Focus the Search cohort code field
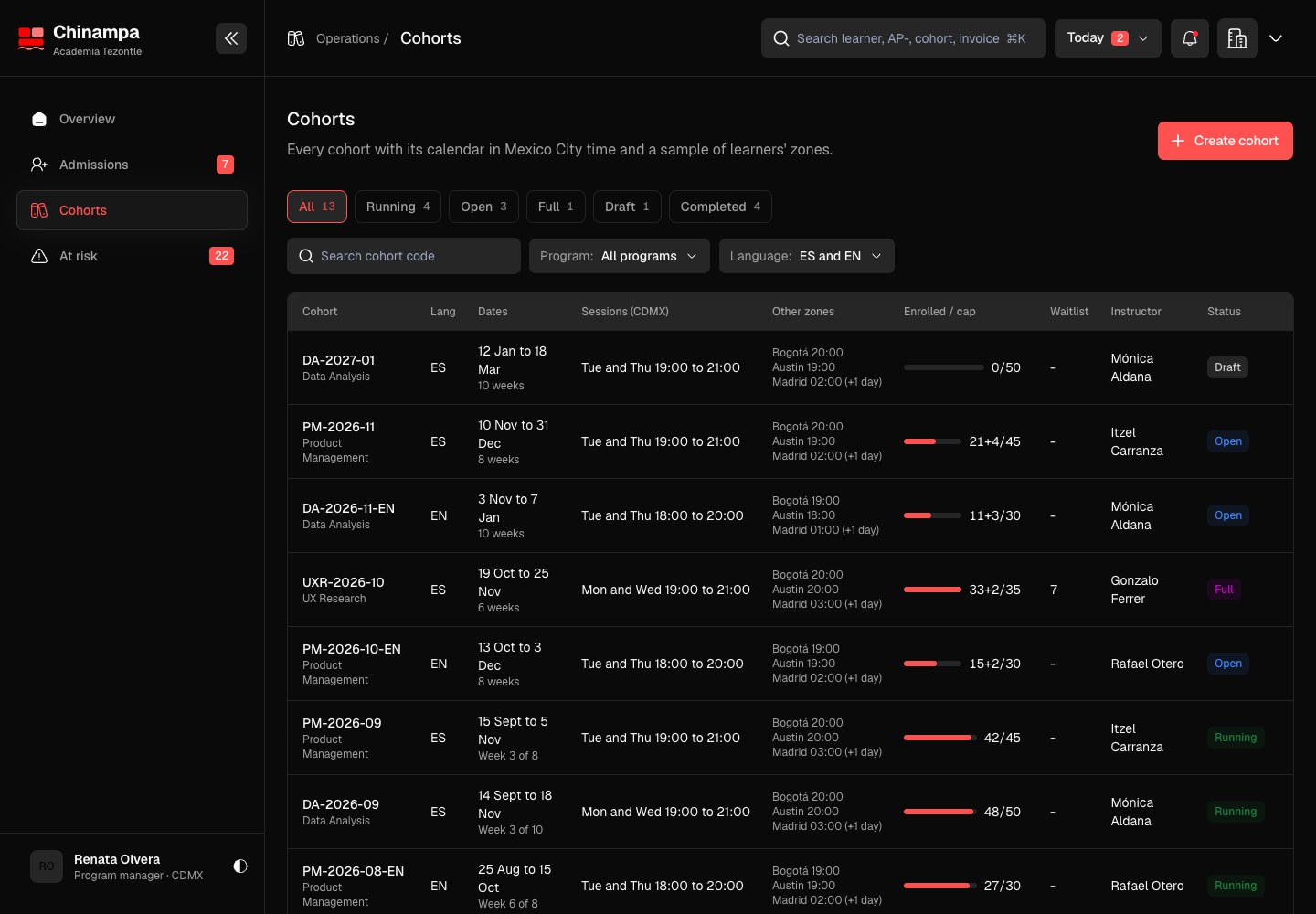Screen dimensions: 1316x914 click(x=404, y=256)
